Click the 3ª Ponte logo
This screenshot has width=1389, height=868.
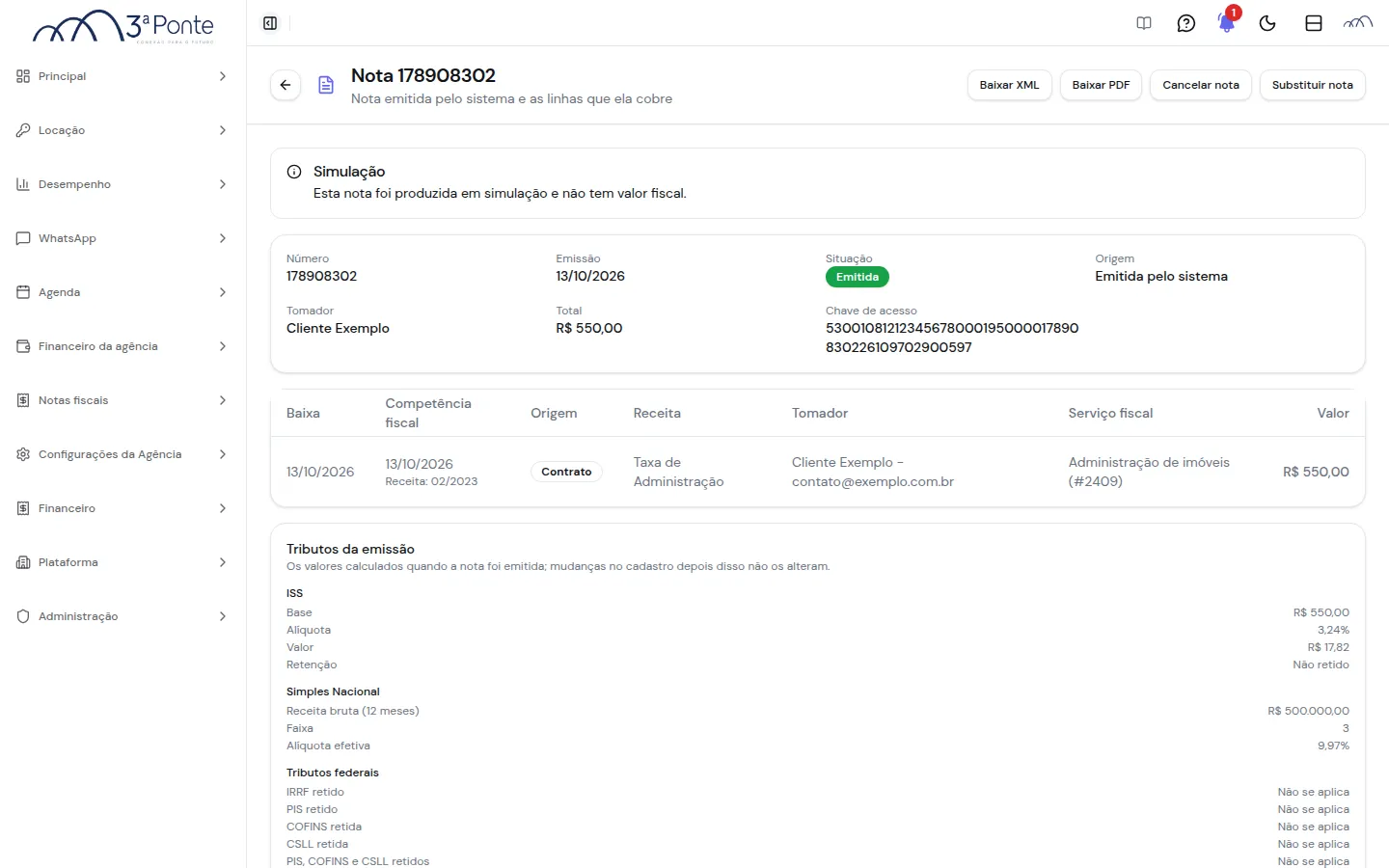point(123,26)
